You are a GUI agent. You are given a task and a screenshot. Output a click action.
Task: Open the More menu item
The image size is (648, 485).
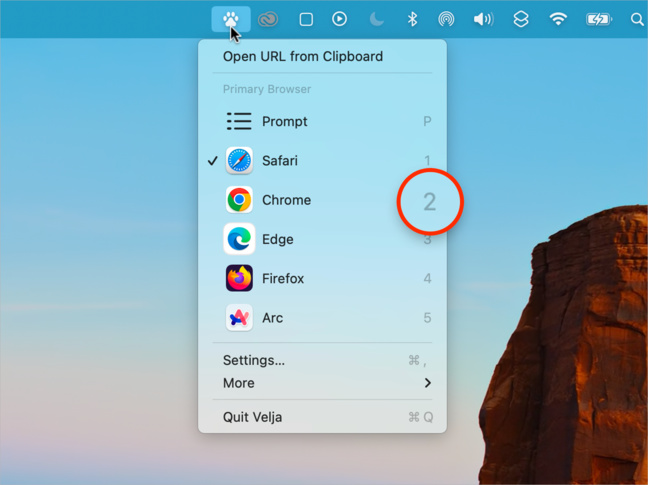coord(322,383)
